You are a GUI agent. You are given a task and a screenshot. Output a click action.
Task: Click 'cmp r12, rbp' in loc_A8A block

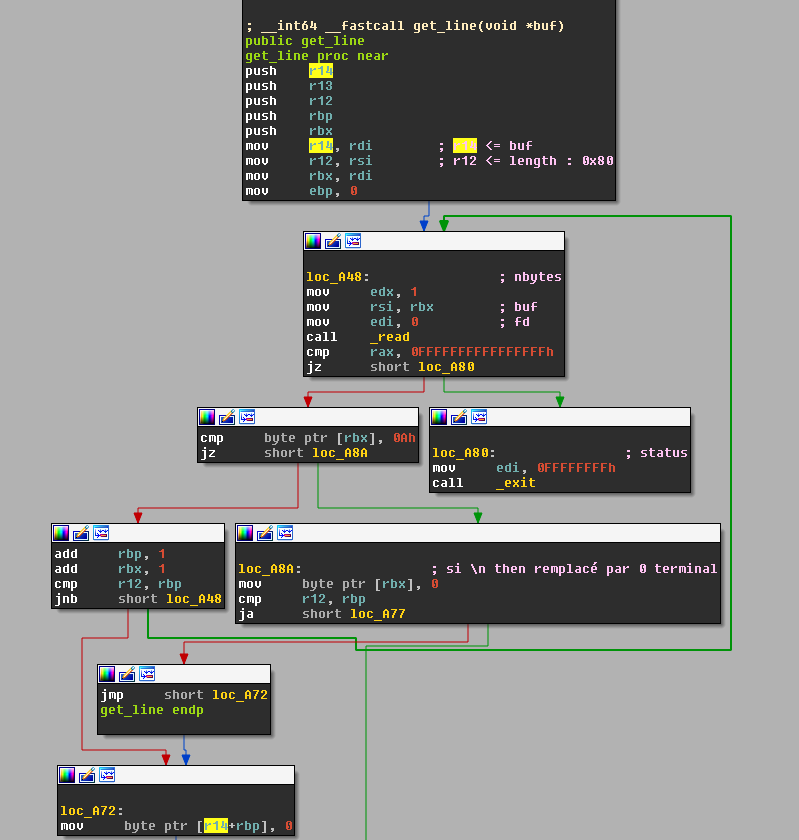pyautogui.click(x=302, y=599)
